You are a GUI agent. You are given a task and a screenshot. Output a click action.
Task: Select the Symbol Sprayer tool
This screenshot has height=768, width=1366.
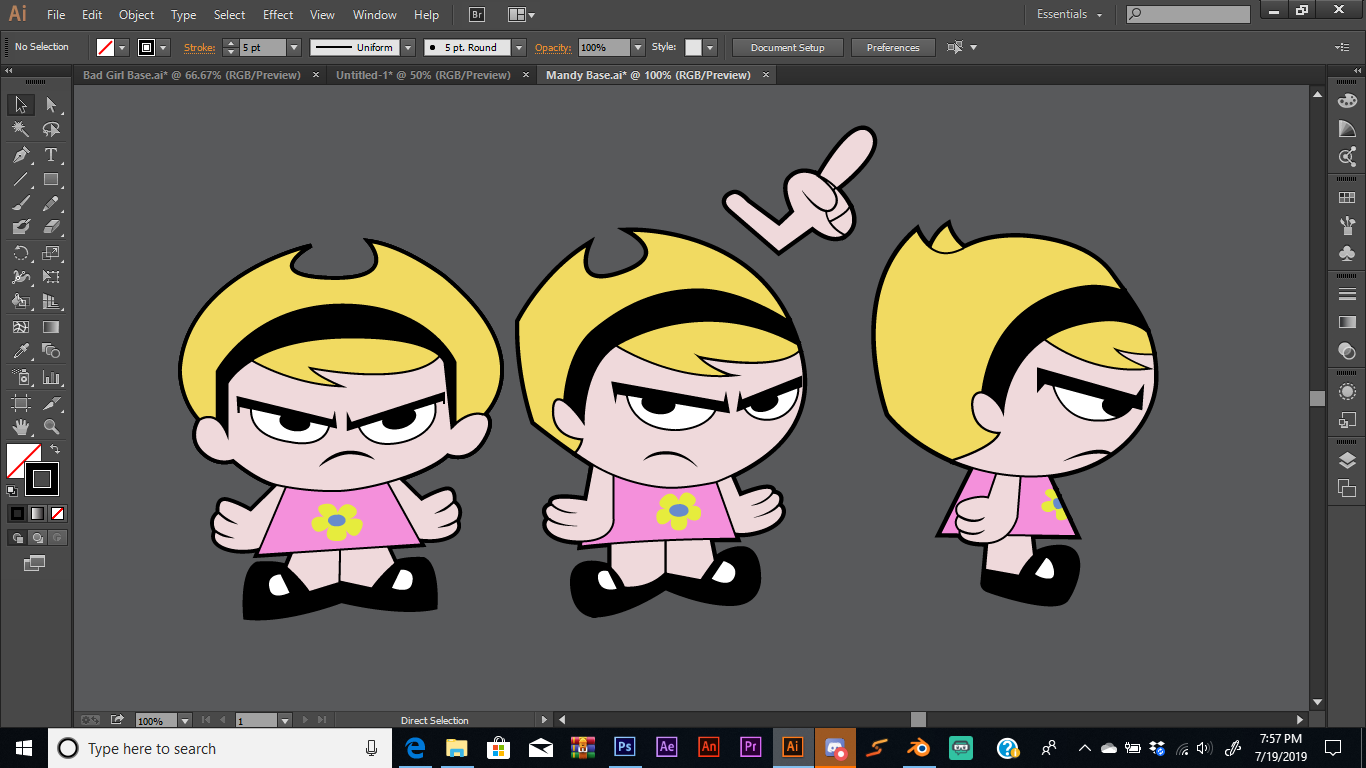[x=21, y=378]
